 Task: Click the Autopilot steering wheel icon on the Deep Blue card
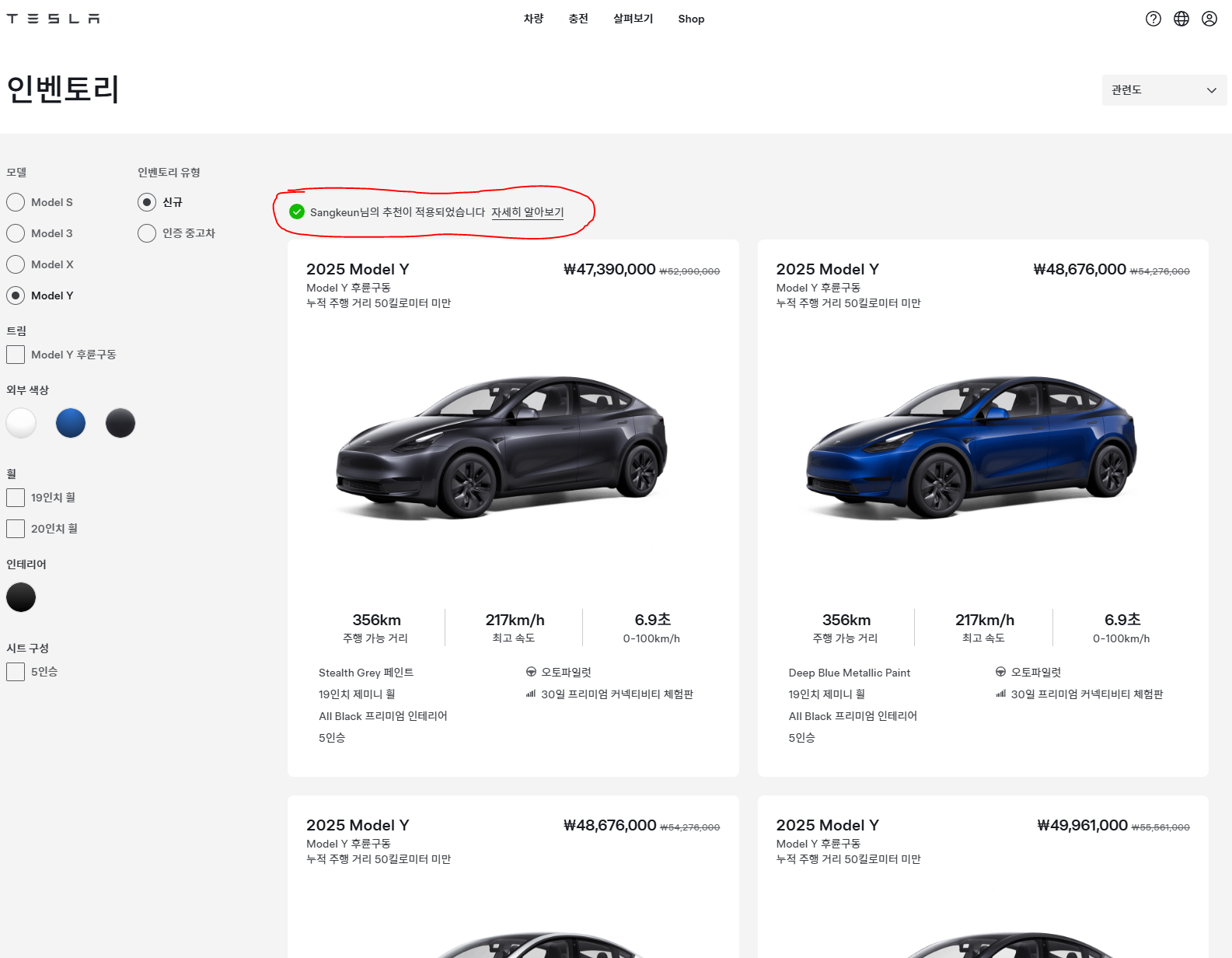(x=1000, y=672)
